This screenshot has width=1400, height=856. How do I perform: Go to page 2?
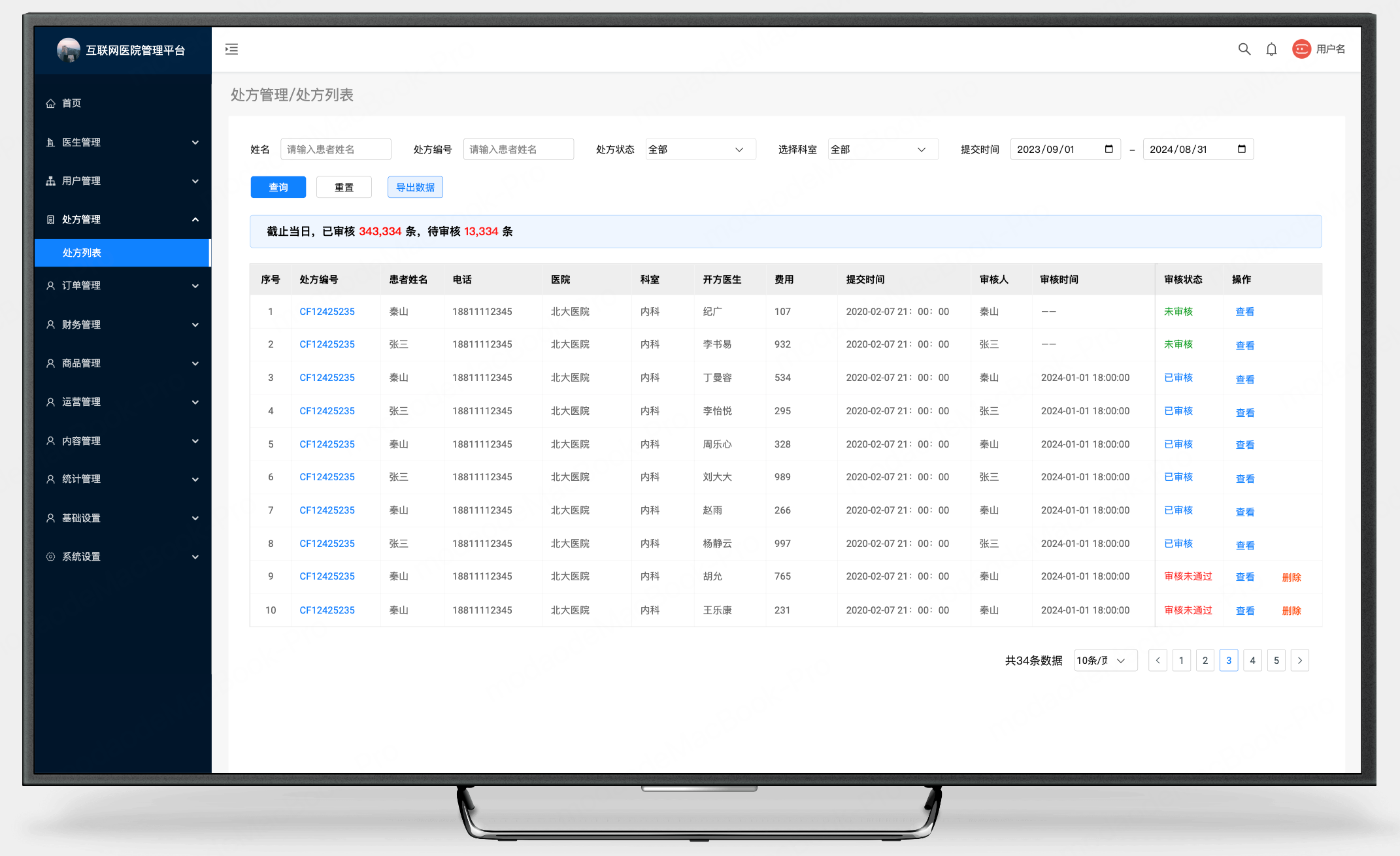point(1205,661)
